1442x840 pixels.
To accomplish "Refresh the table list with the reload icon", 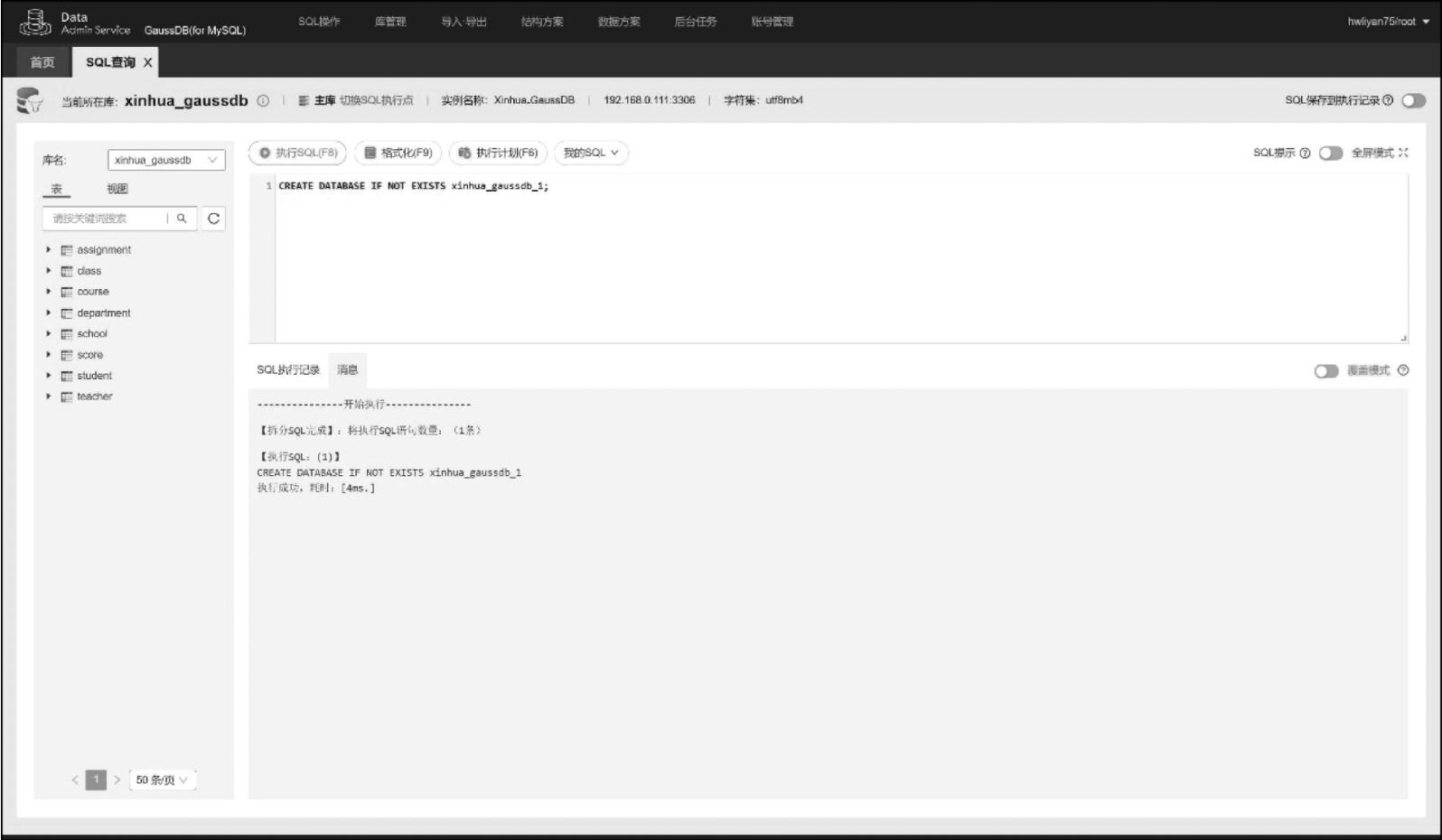I will coord(213,219).
